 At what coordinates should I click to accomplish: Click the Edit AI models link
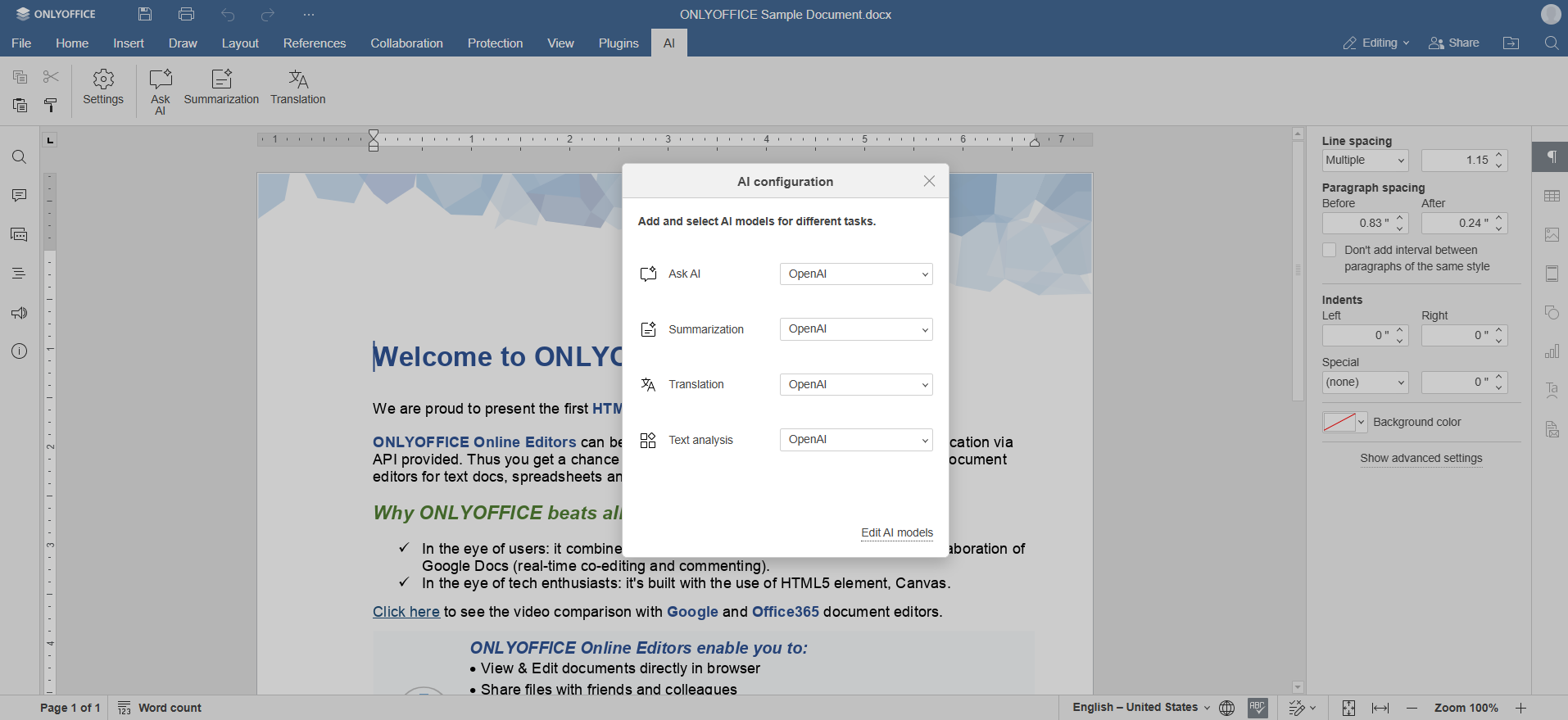click(896, 532)
